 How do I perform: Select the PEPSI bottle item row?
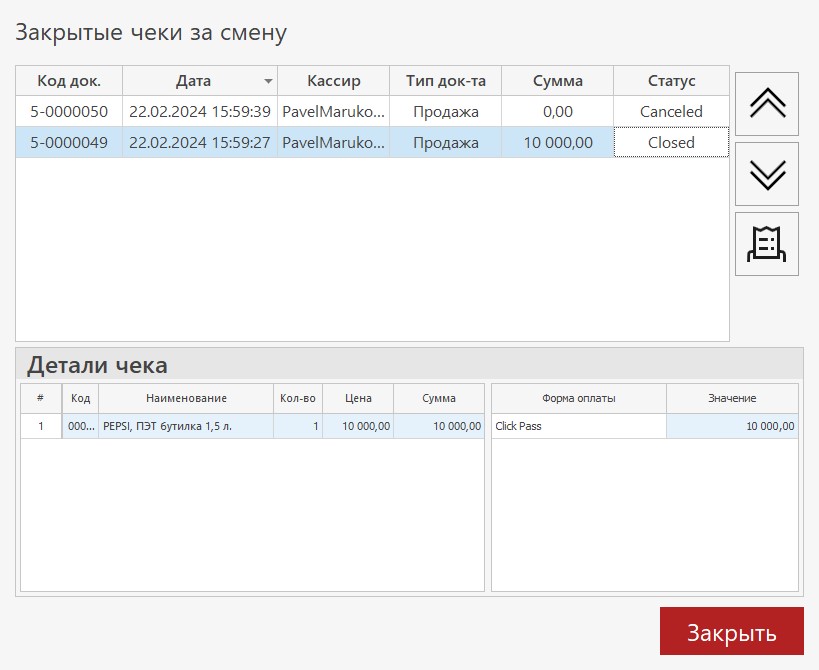pos(185,426)
